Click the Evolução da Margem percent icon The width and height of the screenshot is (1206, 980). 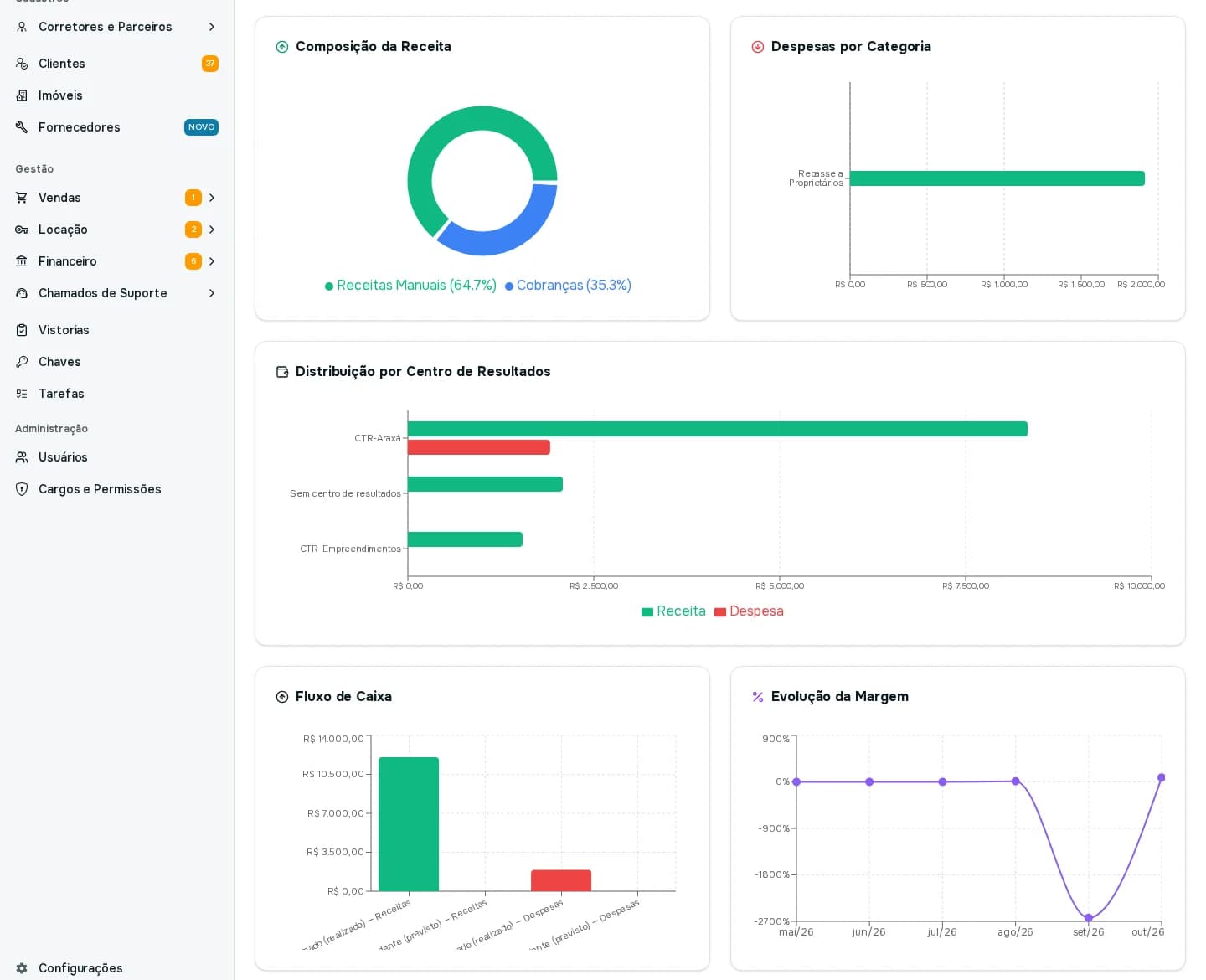tap(758, 697)
